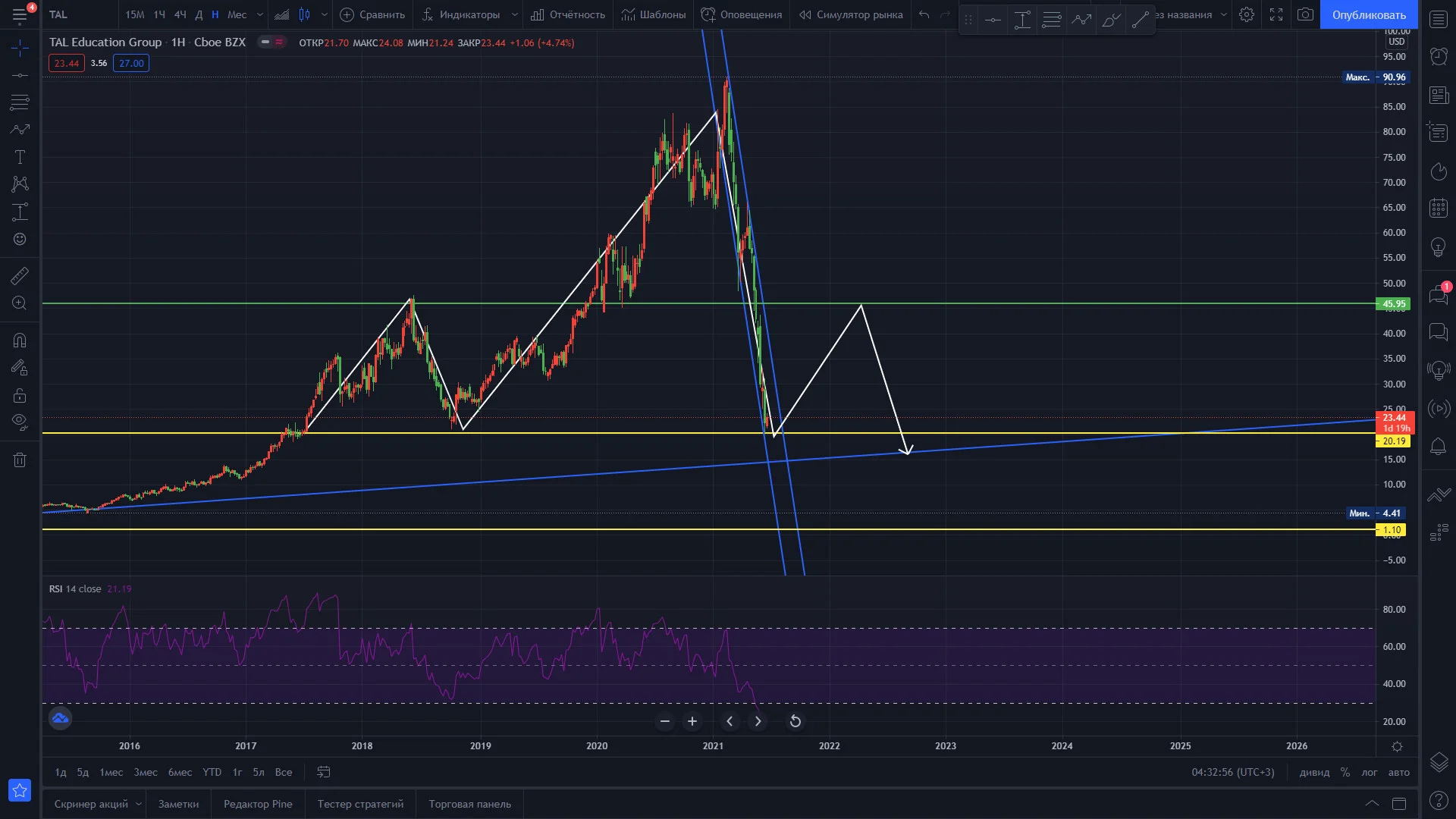Select the 4Ч four-hour timeframe

tap(180, 14)
